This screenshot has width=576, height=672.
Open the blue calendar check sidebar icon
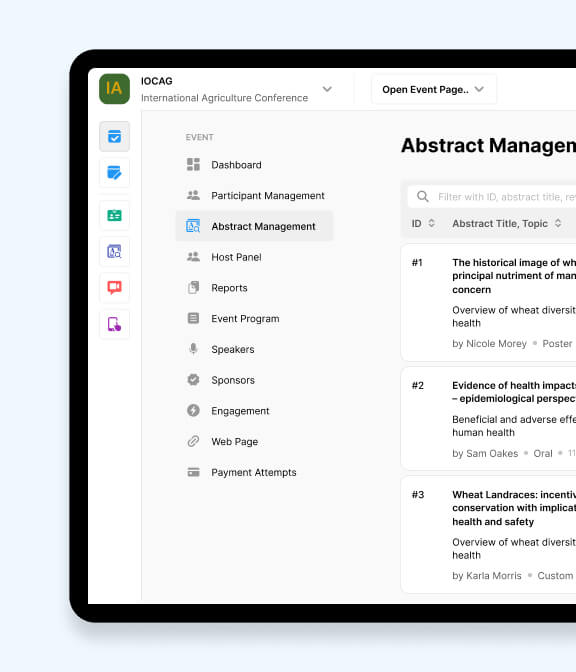tap(114, 137)
